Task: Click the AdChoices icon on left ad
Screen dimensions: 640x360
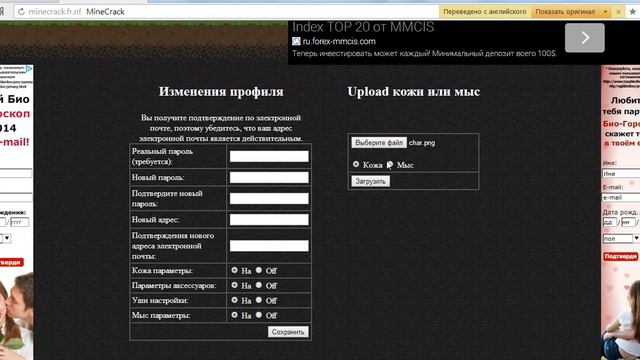Action: (x=29, y=69)
